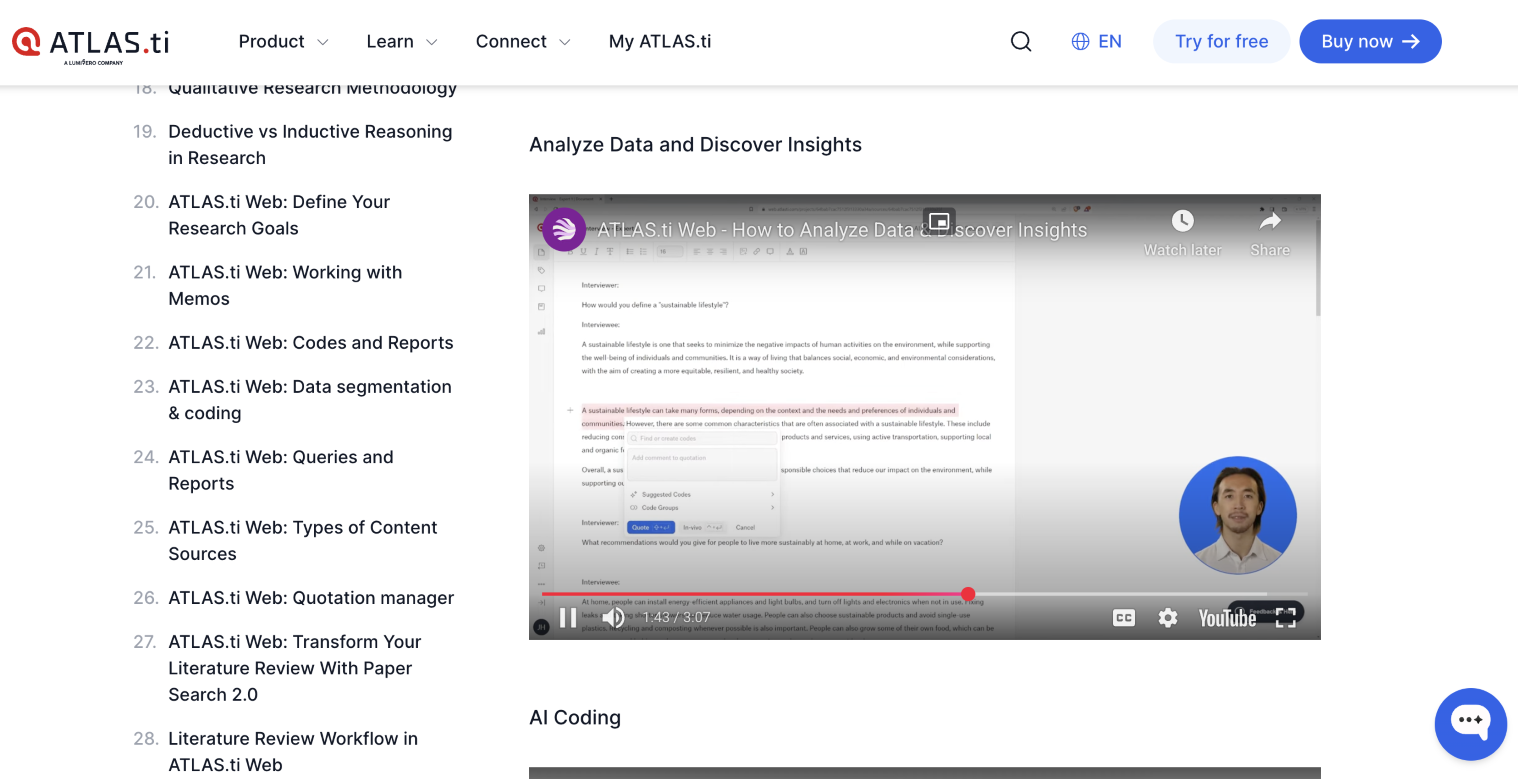Open Quotation manager link

pyautogui.click(x=311, y=597)
